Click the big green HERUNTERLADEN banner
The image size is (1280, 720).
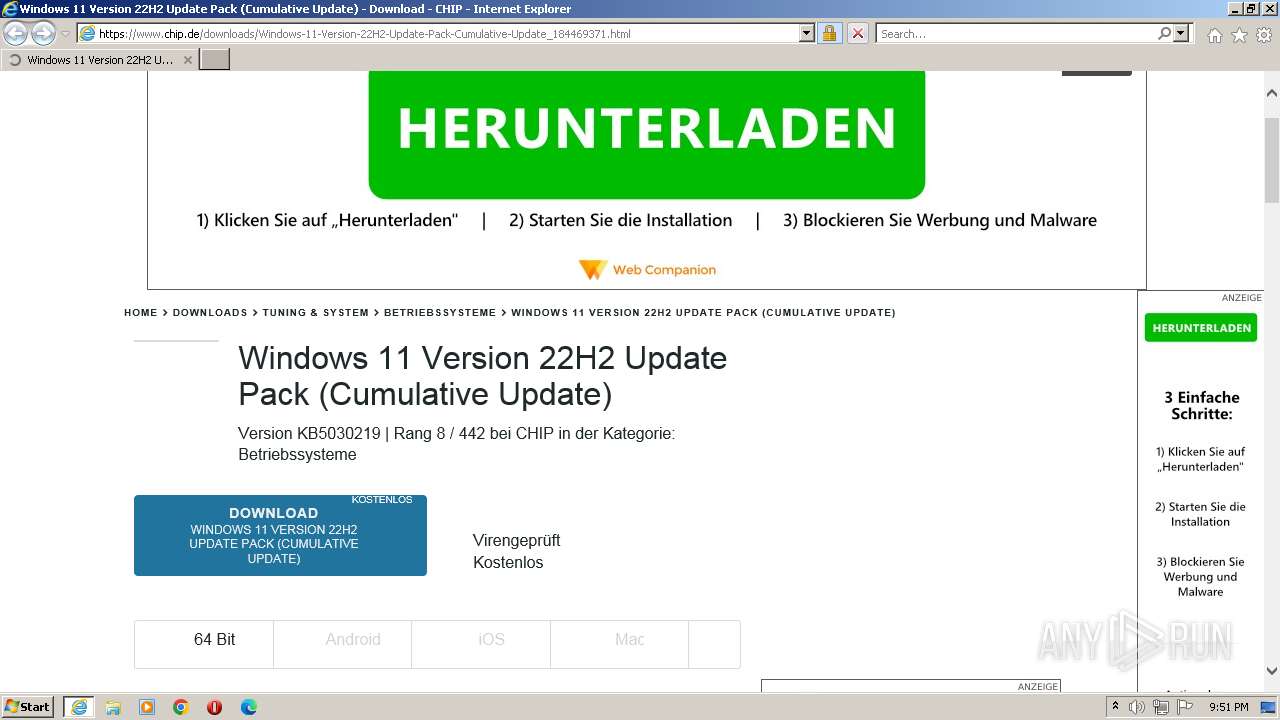pos(646,134)
